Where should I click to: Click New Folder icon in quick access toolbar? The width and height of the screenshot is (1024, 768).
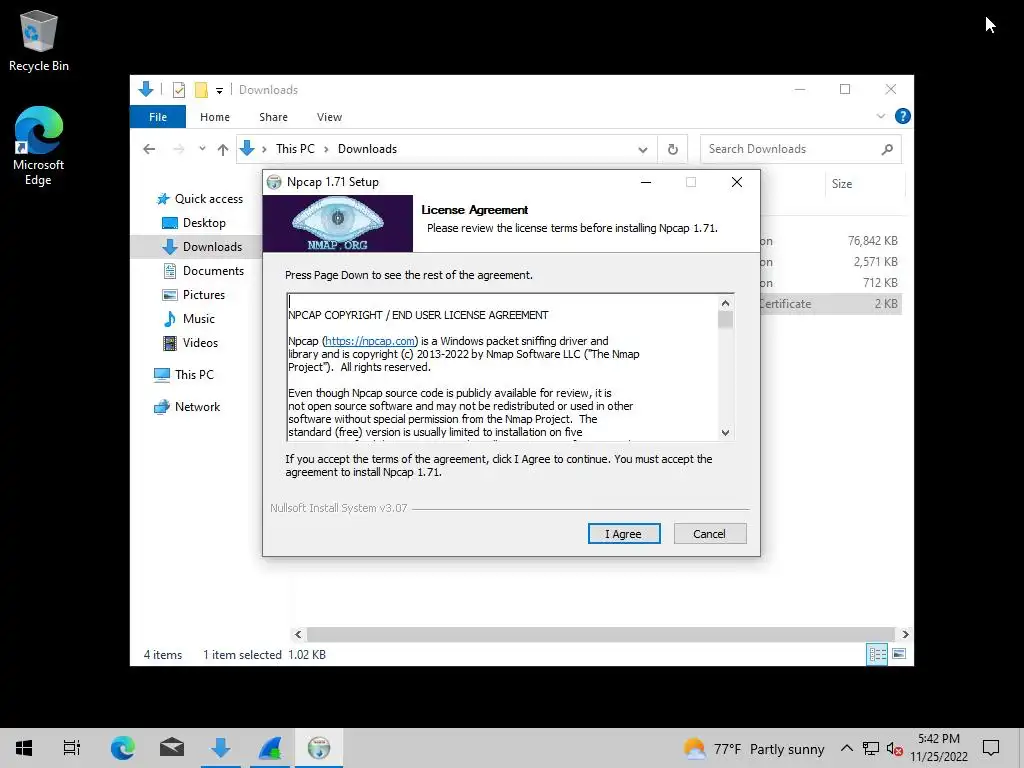(x=201, y=89)
